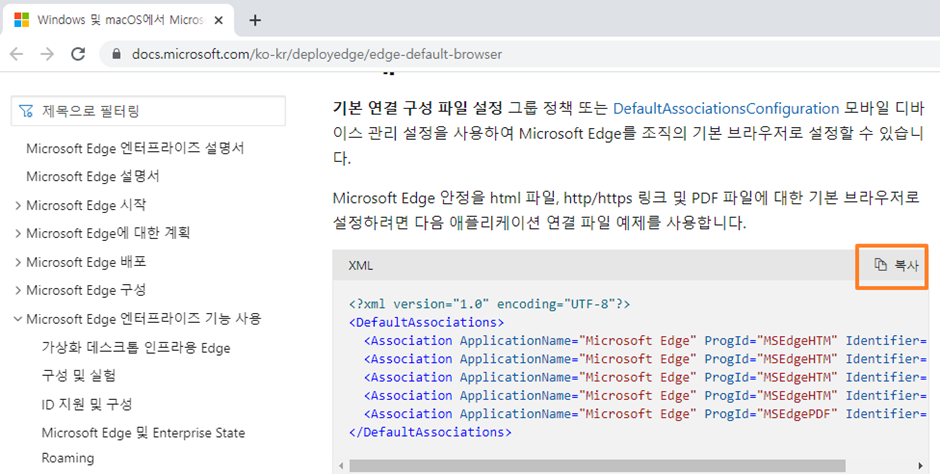Viewport: 940px width, 474px height.
Task: Reload the page with refresh icon
Action: [78, 54]
